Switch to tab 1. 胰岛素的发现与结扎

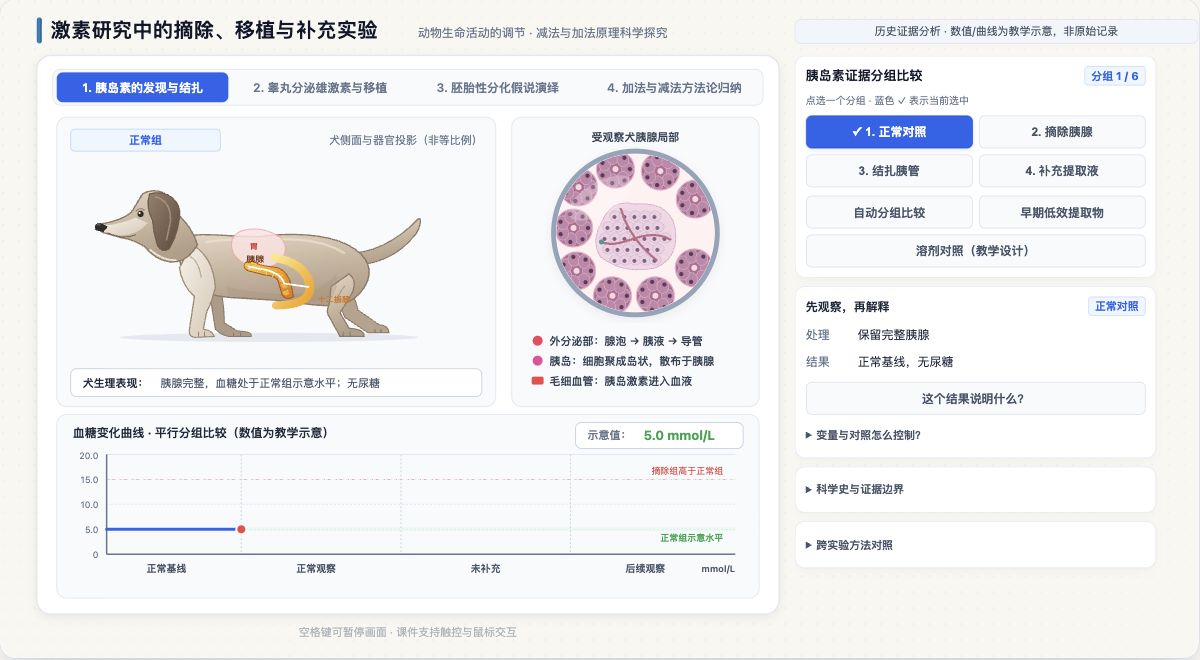pos(142,88)
